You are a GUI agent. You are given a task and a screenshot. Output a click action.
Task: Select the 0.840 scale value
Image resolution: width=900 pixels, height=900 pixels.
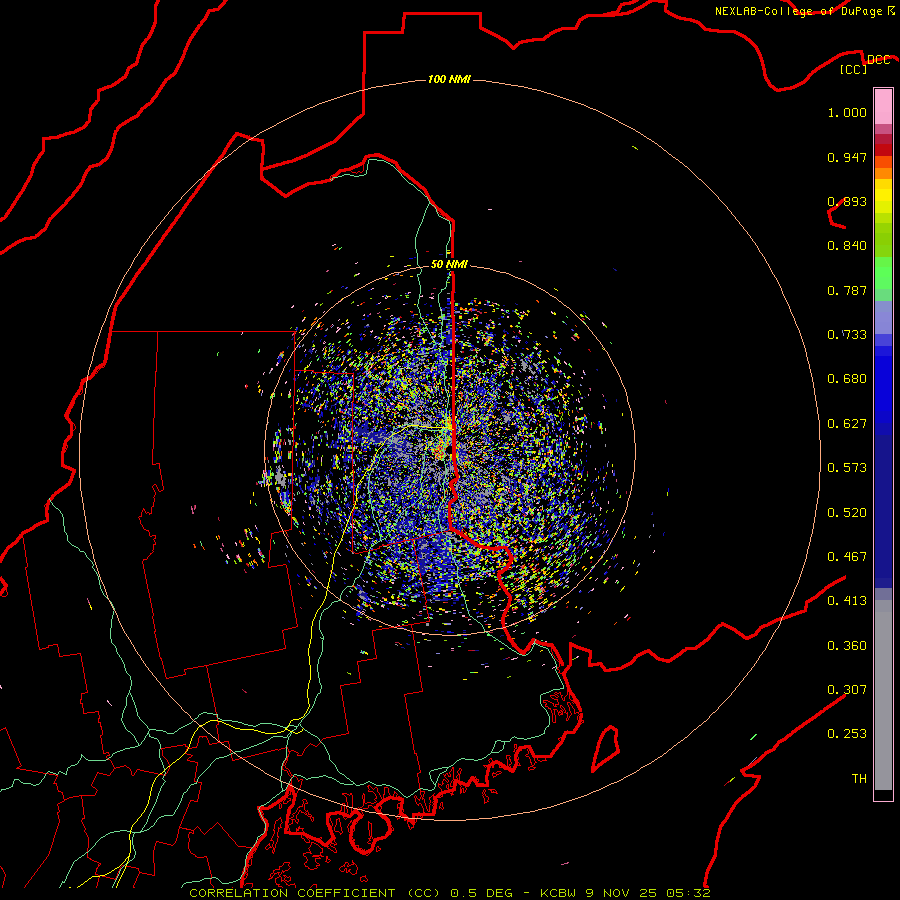click(847, 246)
